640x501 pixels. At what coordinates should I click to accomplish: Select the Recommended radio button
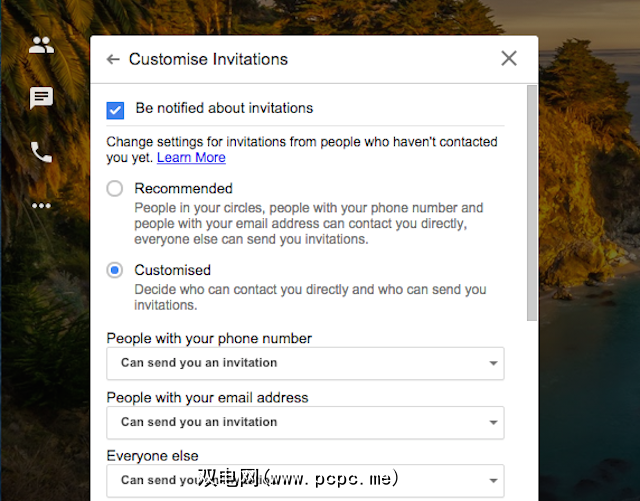coord(116,188)
